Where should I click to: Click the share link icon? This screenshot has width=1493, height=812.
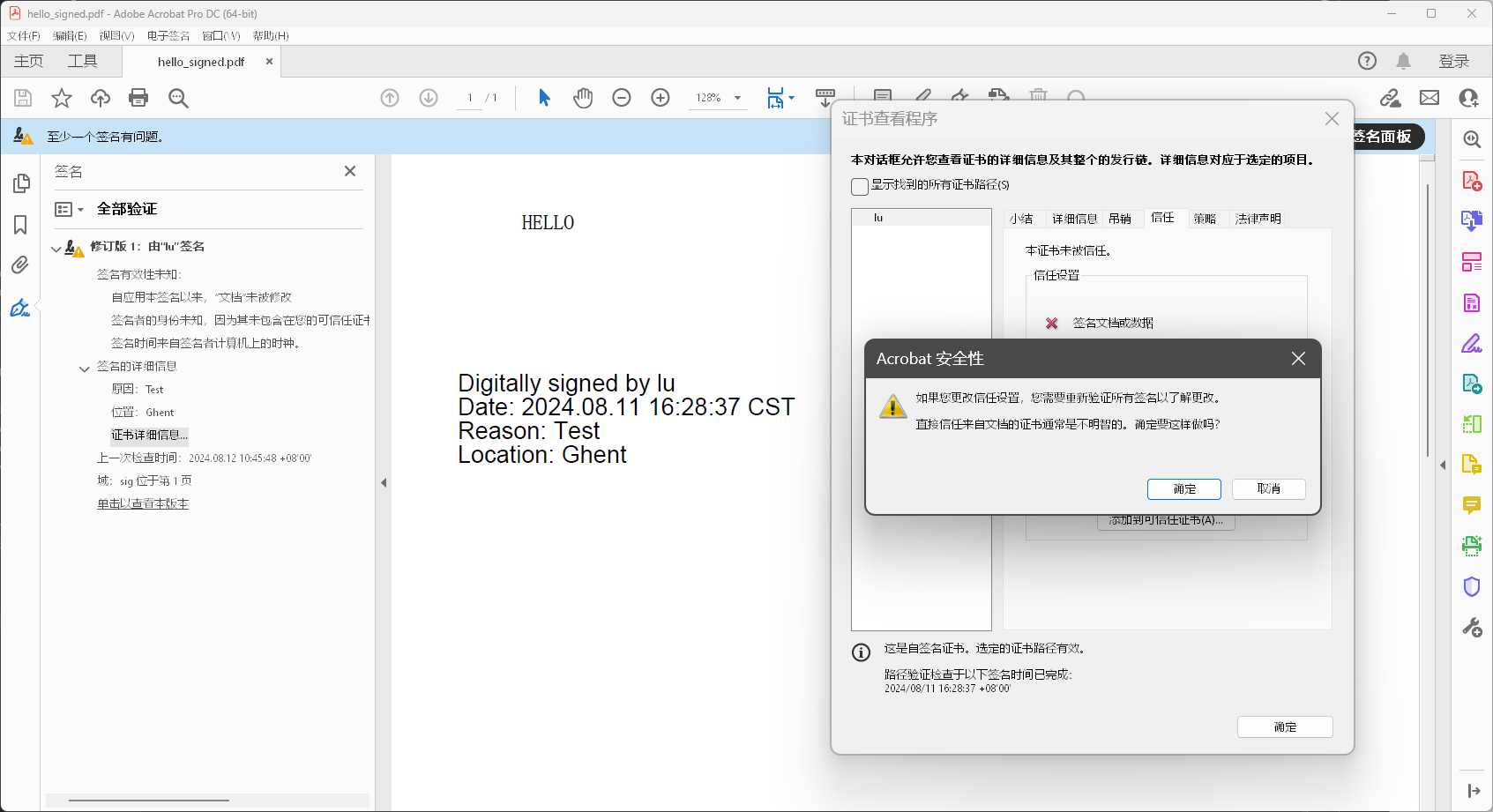click(x=1391, y=98)
